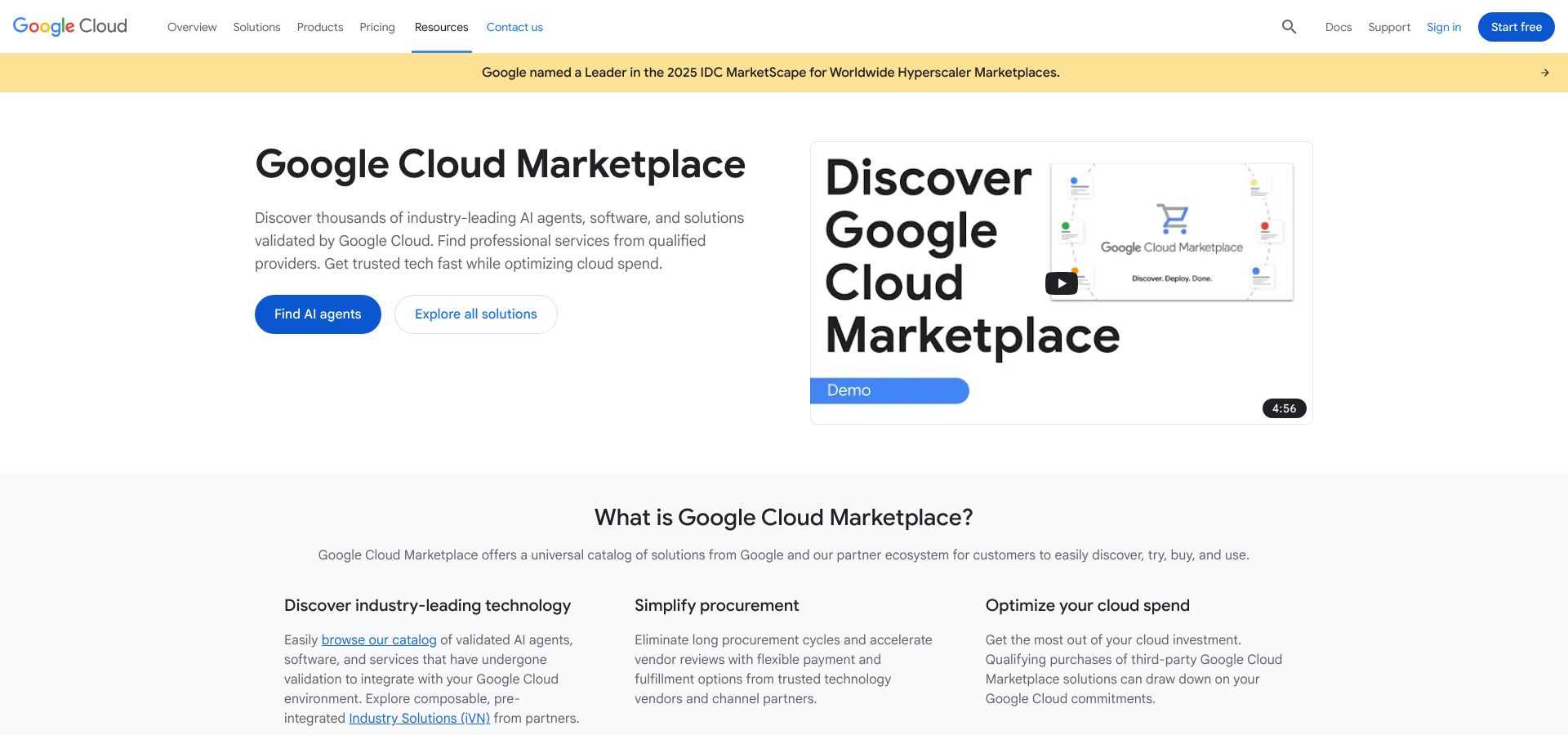
Task: Play the Marketplace demo video
Action: [1061, 283]
